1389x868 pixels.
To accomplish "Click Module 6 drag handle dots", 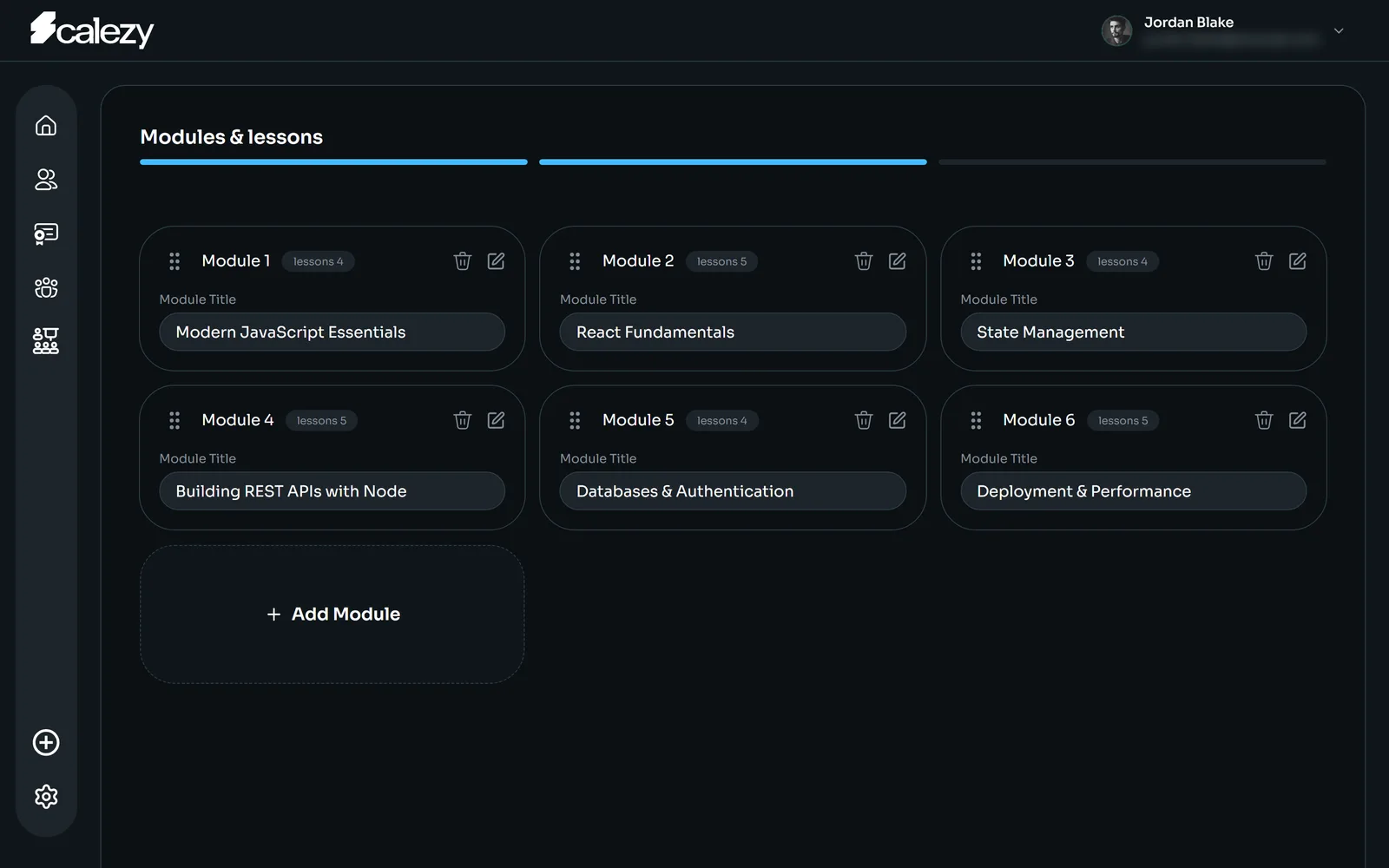I will [976, 420].
